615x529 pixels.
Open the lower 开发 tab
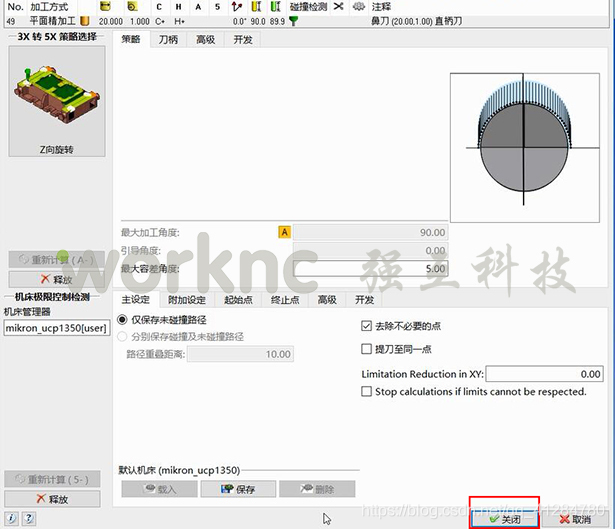point(364,300)
